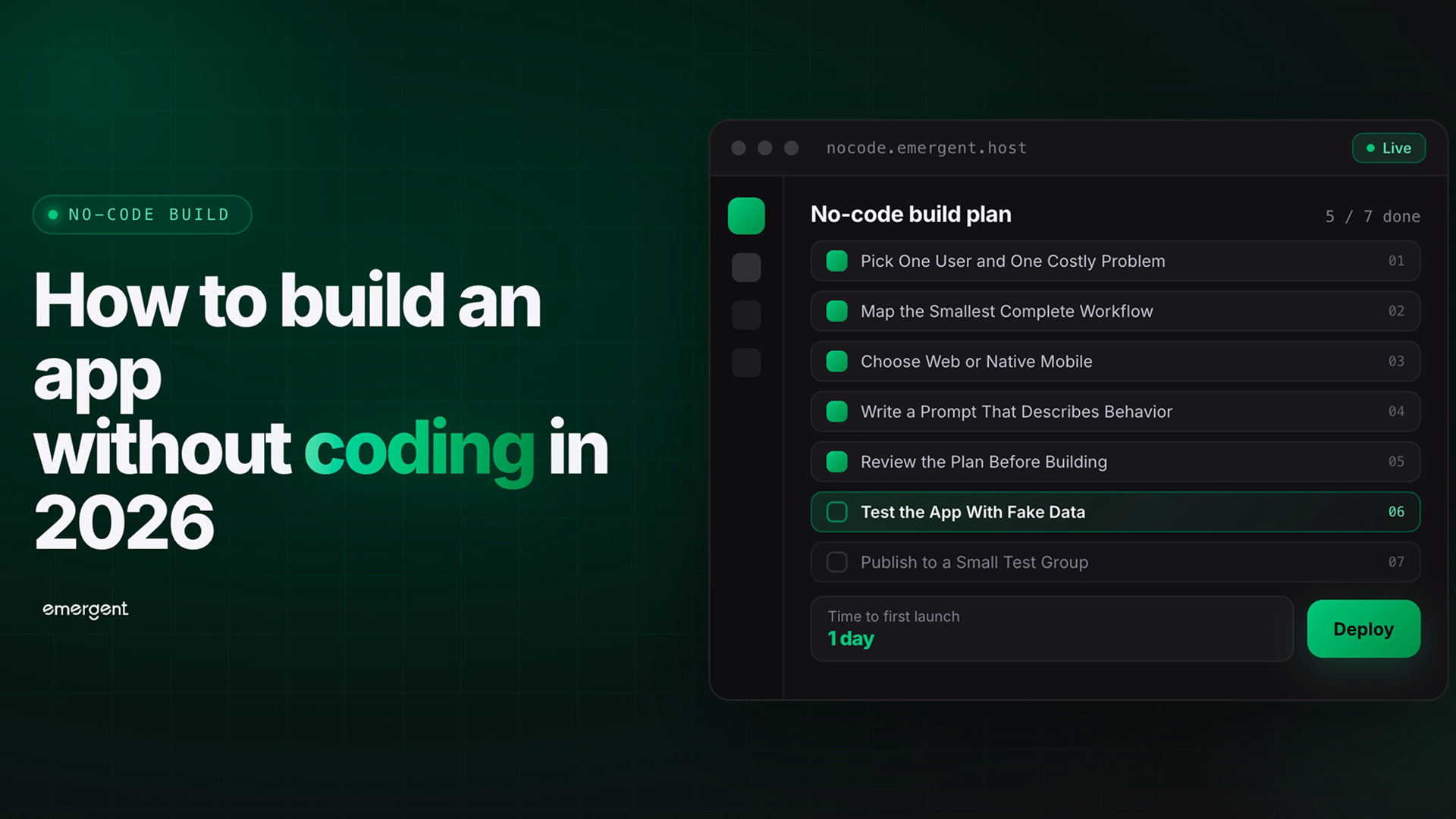Click step number 07
Viewport: 1456px width, 819px height.
[x=1396, y=562]
